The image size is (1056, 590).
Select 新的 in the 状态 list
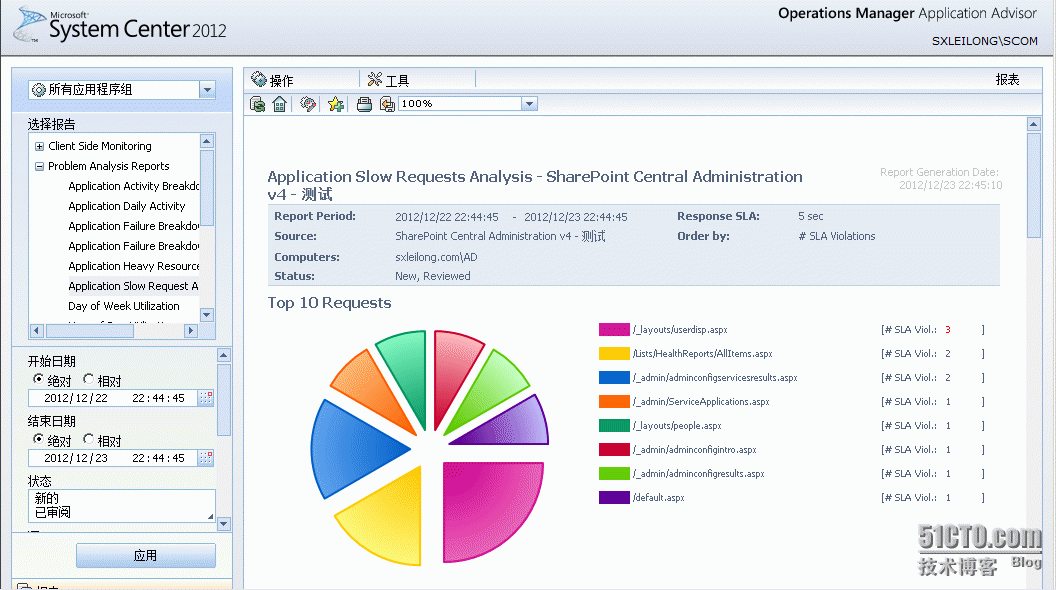(46, 498)
